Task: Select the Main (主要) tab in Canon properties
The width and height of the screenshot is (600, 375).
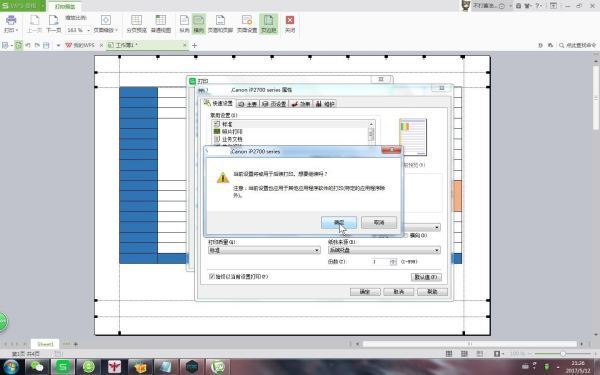Action: (247, 104)
